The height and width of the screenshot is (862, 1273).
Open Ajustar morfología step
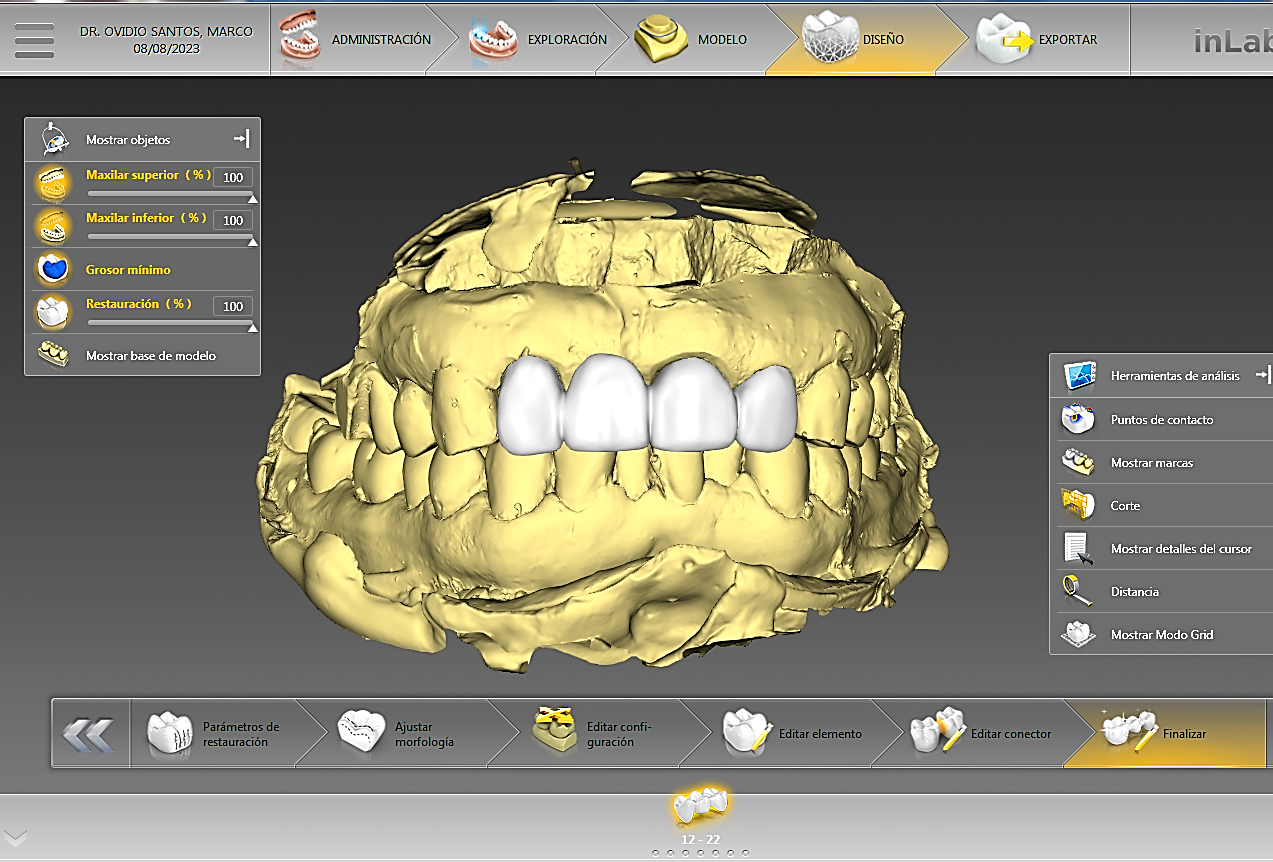click(410, 733)
